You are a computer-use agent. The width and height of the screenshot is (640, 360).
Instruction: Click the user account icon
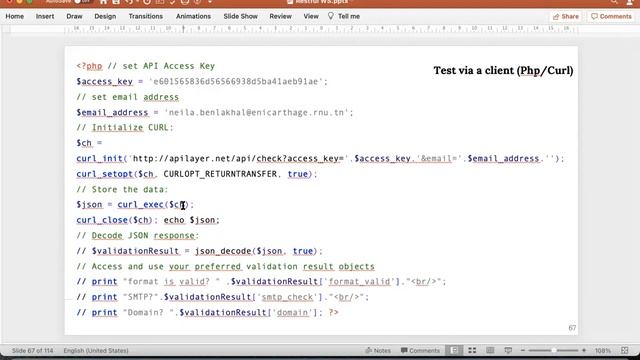tap(630, 2)
